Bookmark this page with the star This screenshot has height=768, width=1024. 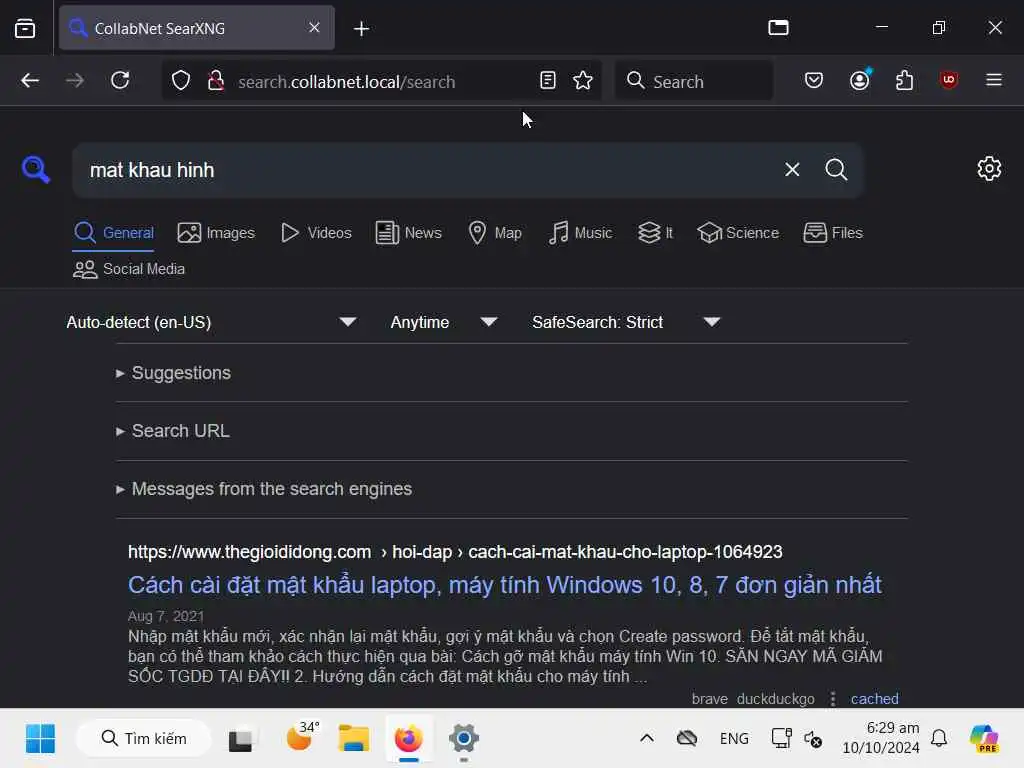coord(583,80)
